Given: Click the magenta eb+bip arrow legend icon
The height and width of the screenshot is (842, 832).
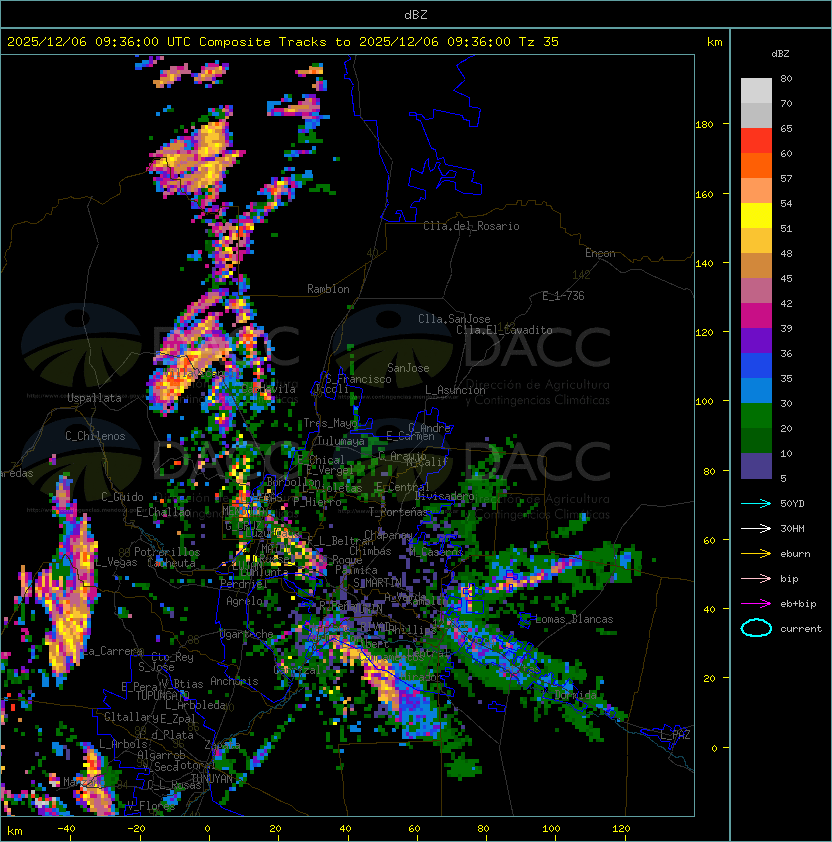Looking at the screenshot, I should (756, 604).
